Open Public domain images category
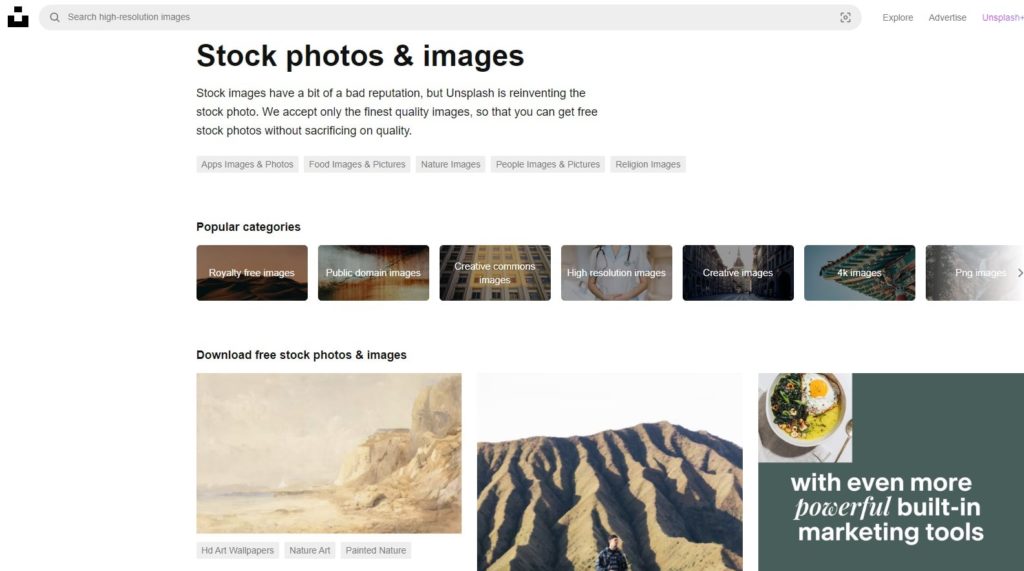The width and height of the screenshot is (1024, 571). click(373, 273)
